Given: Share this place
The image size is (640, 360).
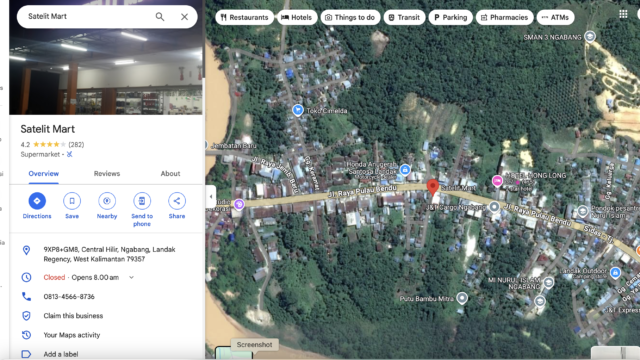Looking at the screenshot, I should coord(177,206).
